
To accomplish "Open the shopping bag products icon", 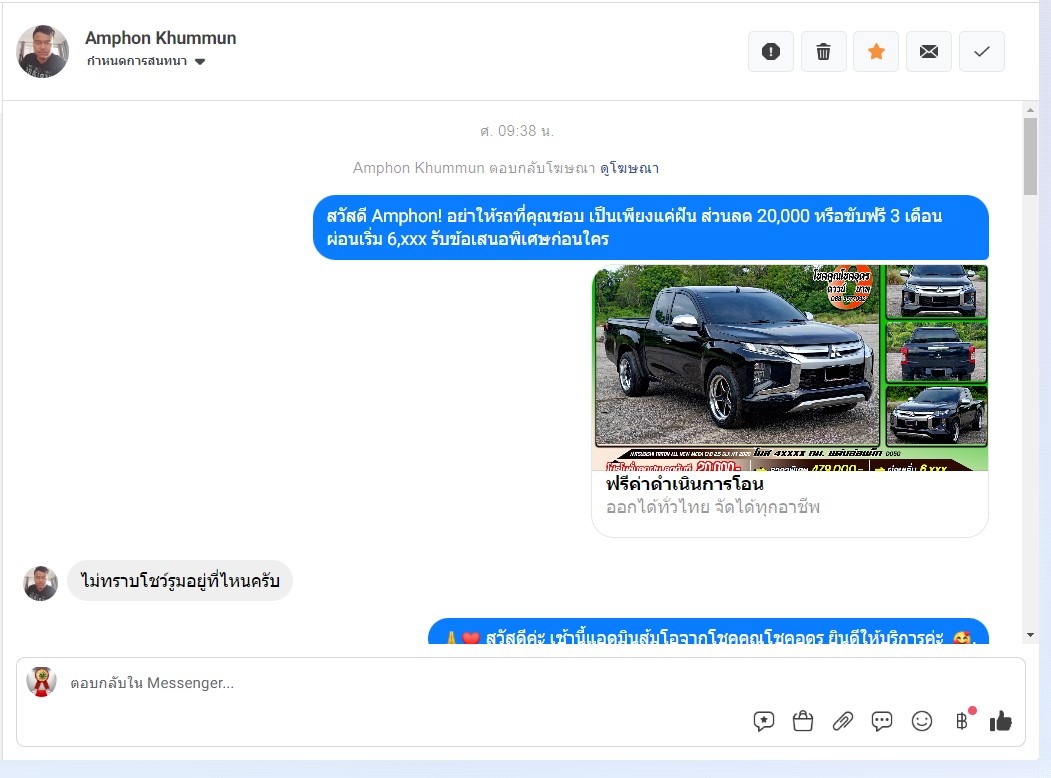I will [x=803, y=721].
